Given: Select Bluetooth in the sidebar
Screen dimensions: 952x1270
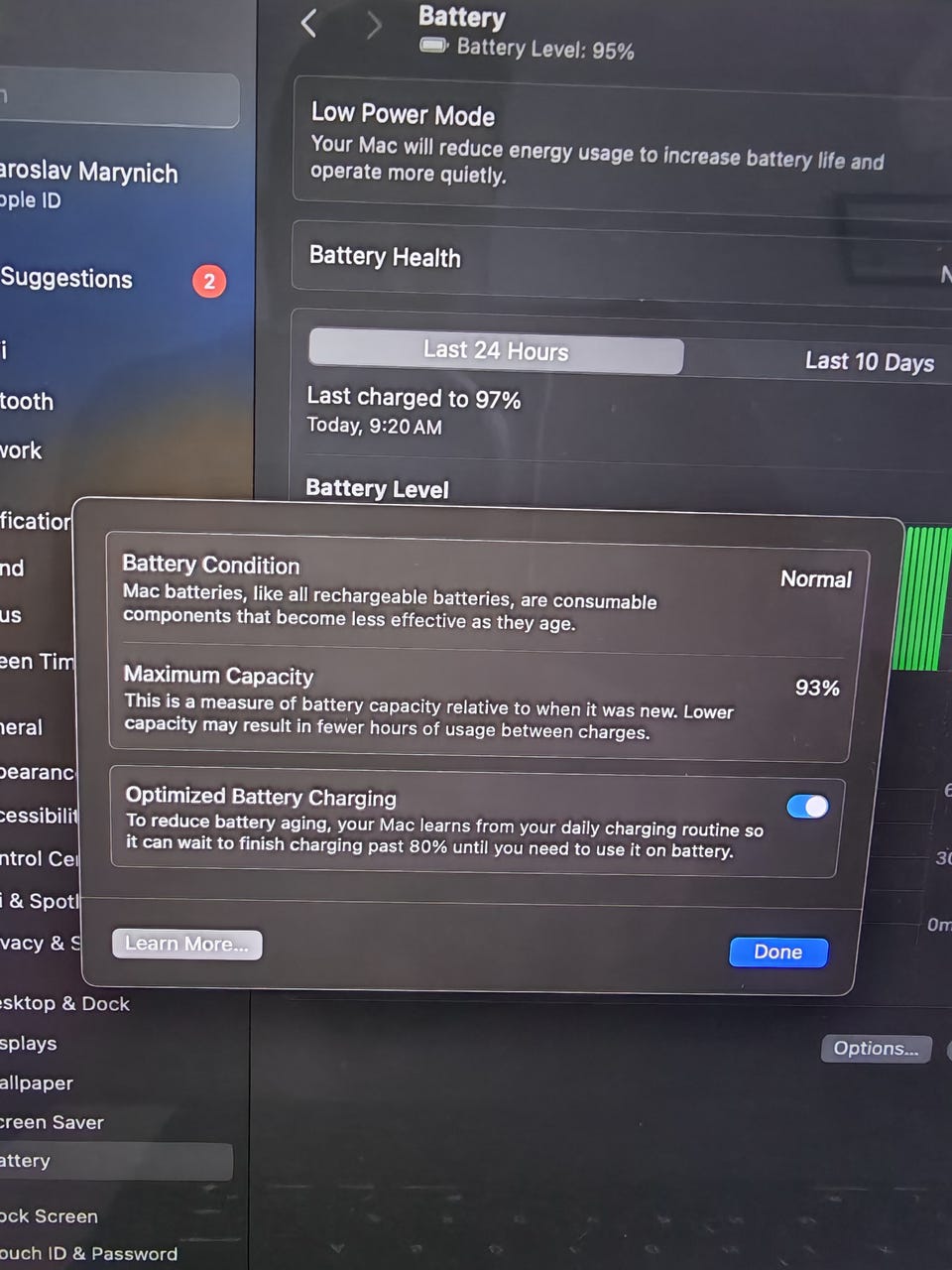Looking at the screenshot, I should point(27,402).
